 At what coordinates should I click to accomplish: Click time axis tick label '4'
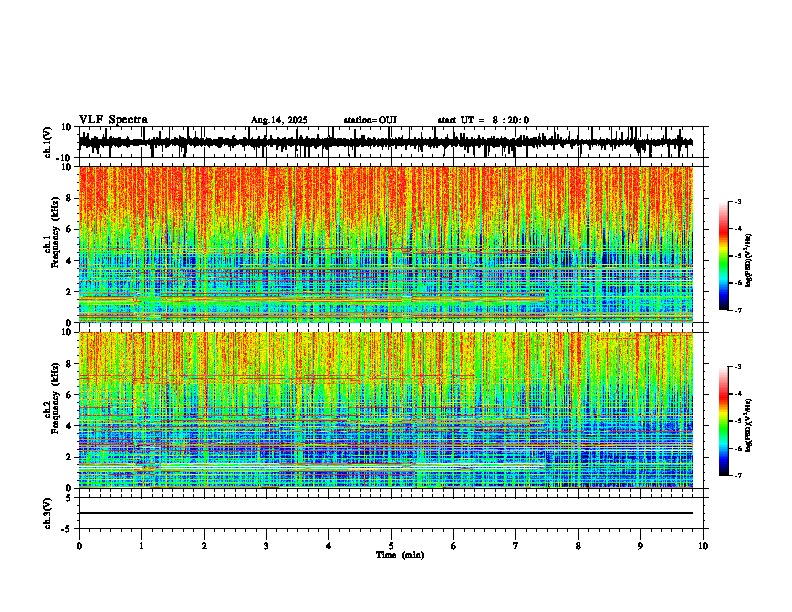coord(329,546)
